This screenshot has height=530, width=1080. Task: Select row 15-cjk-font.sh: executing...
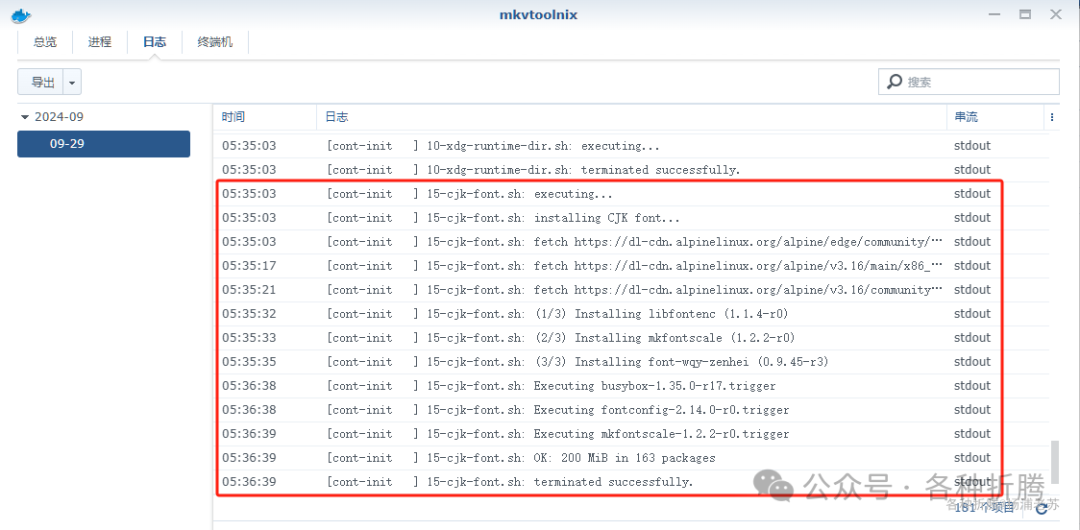point(631,194)
